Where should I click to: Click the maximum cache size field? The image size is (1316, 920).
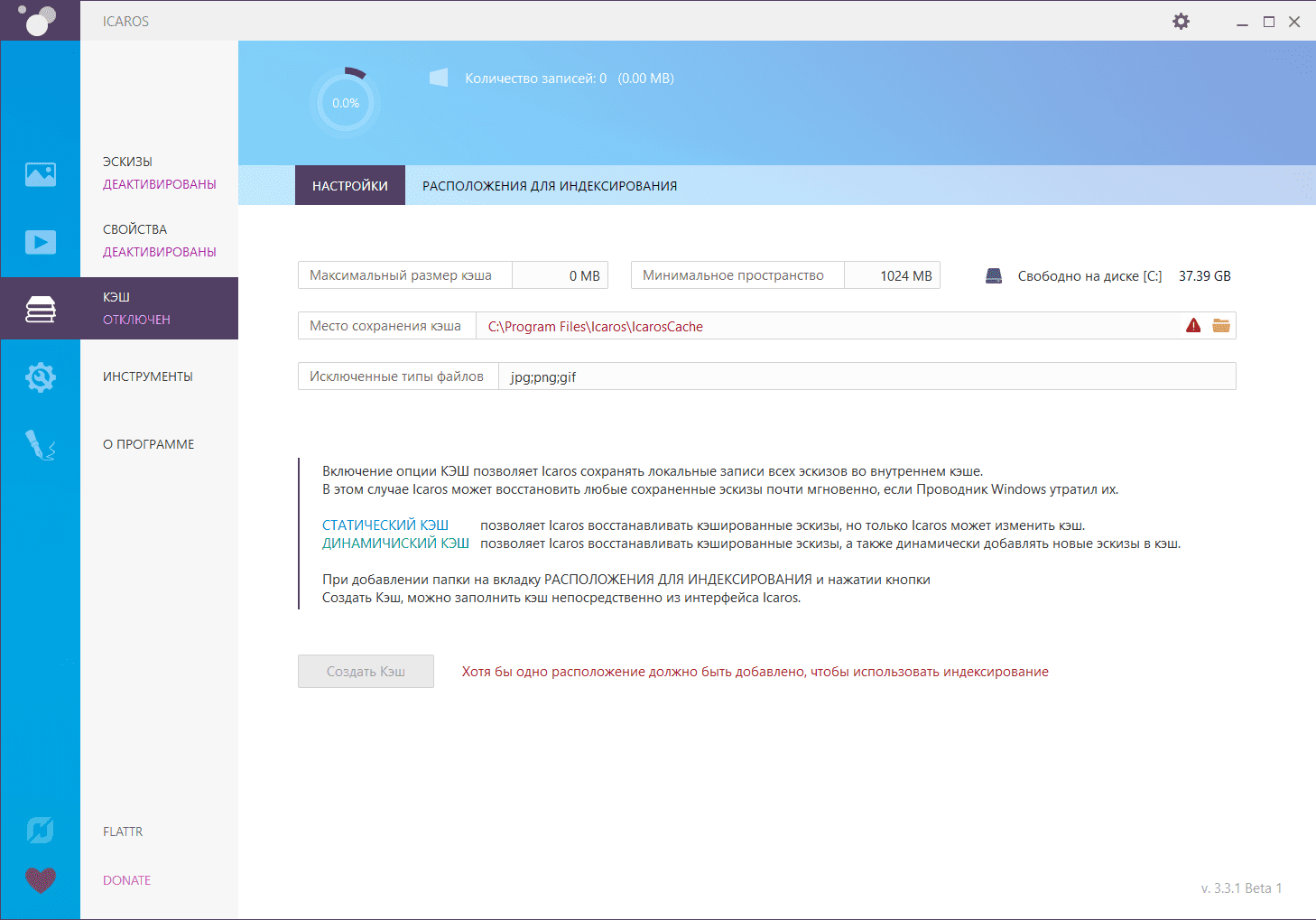click(560, 275)
